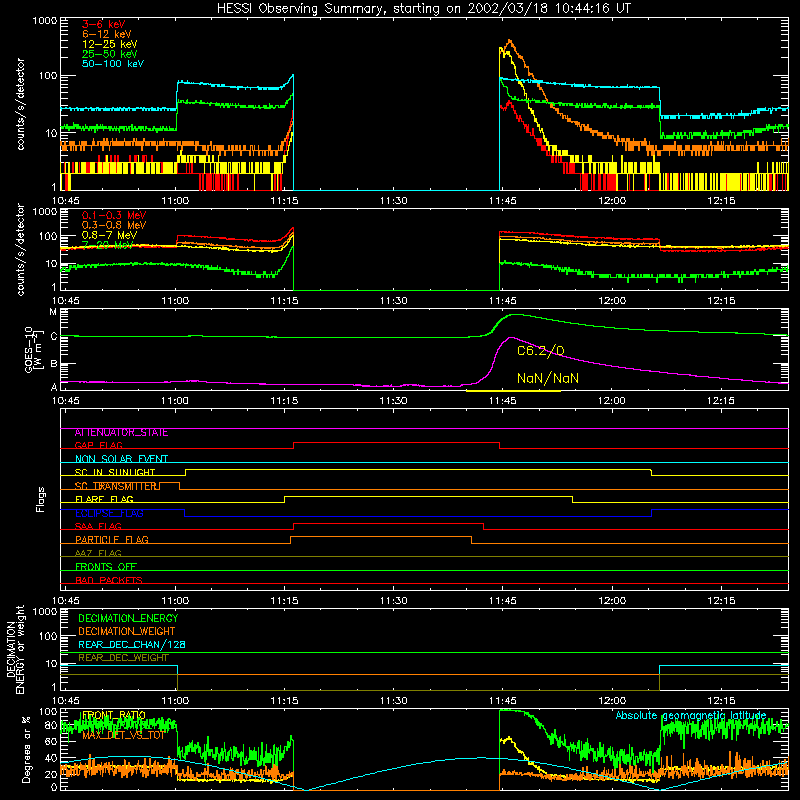This screenshot has height=800, width=800.
Task: Click the HESSI Observing Summary plot title
Action: pyautogui.click(x=424, y=9)
